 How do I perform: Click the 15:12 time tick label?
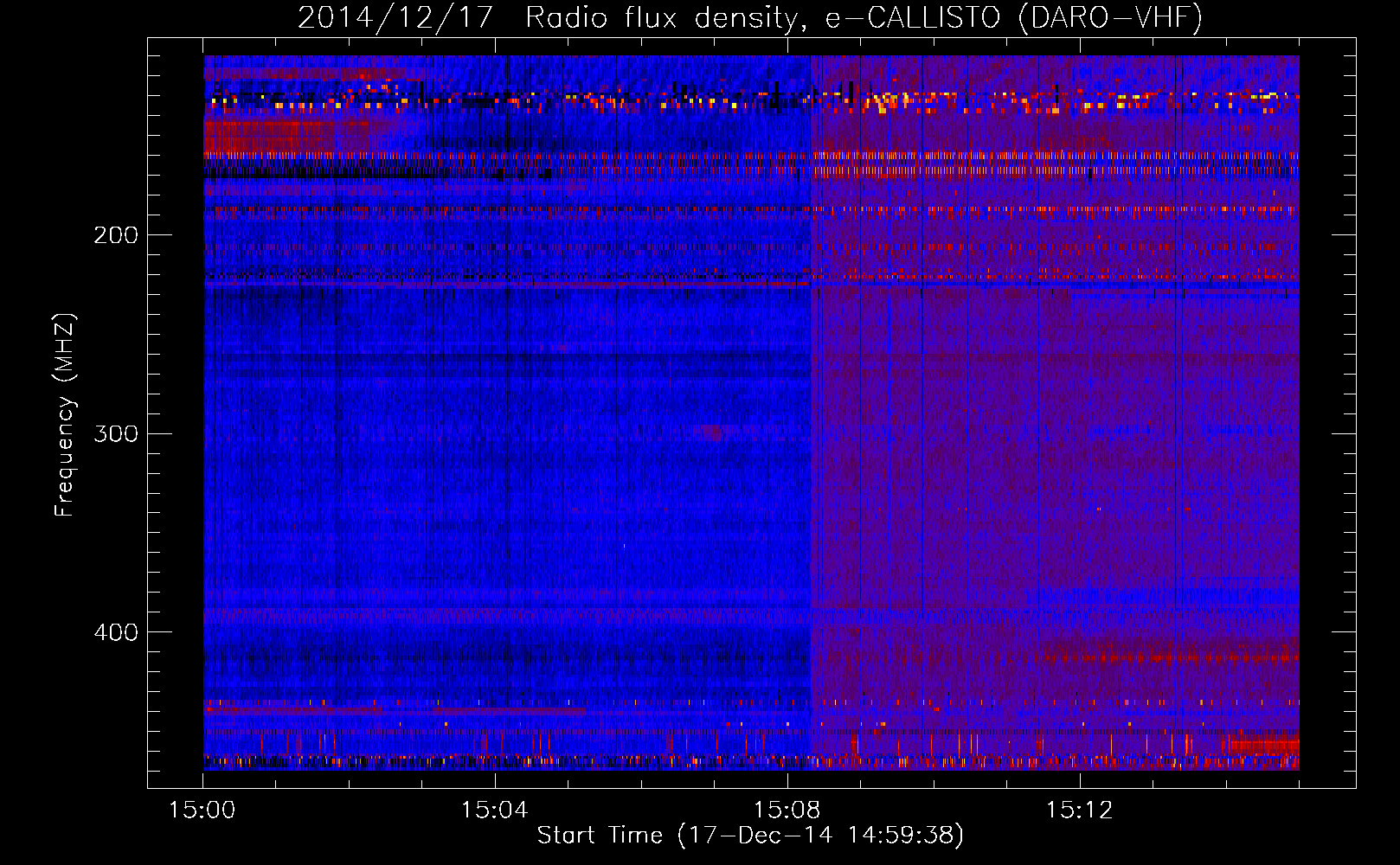coord(1079,810)
